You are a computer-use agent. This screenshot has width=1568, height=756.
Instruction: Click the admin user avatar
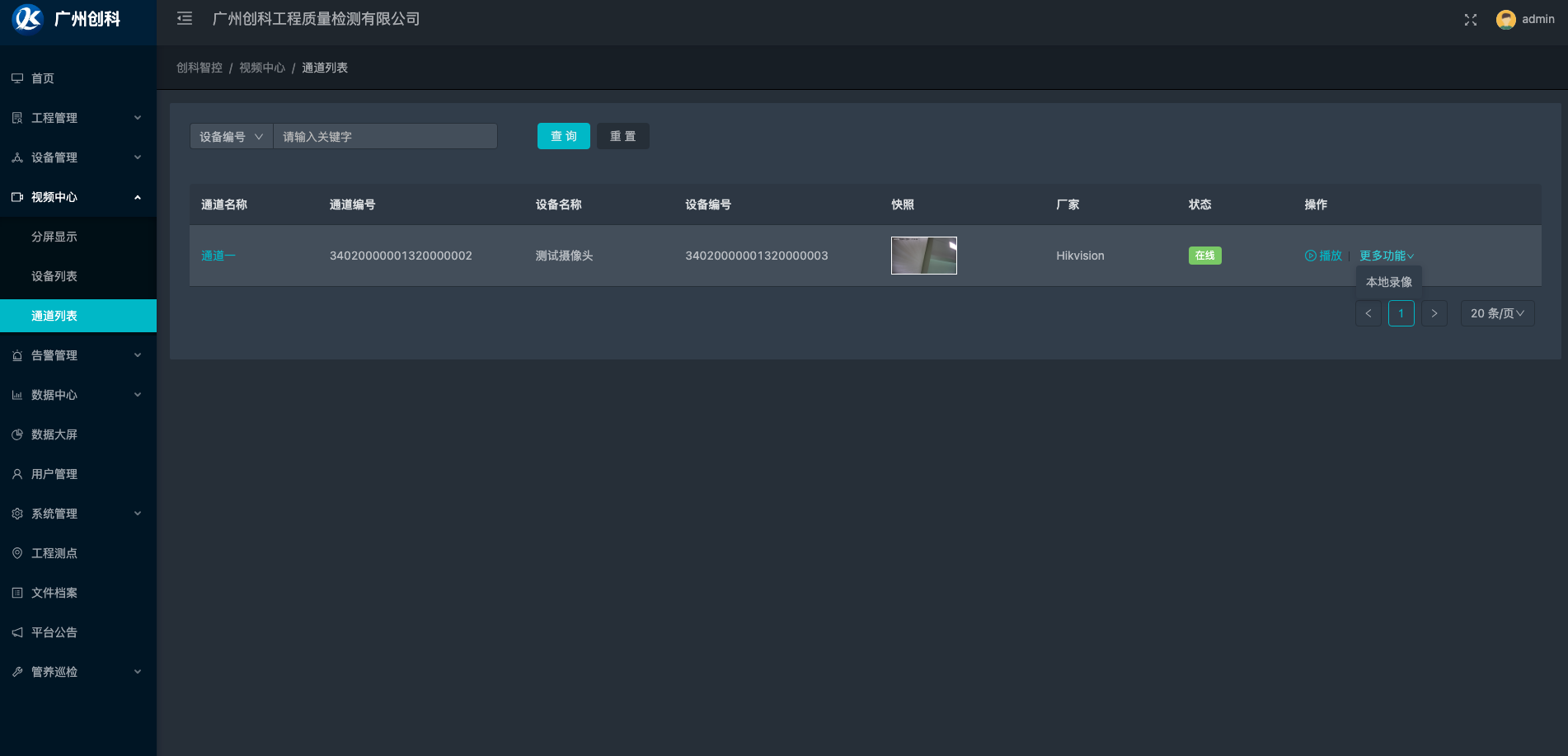click(1505, 20)
